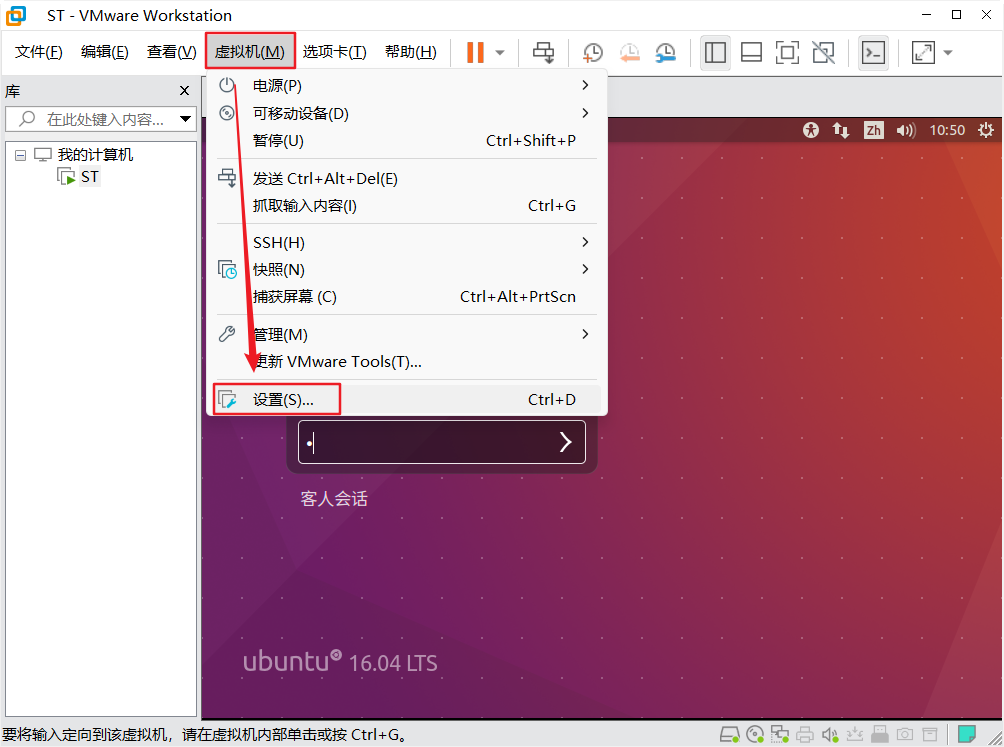Click the CD/DVD drive status bar icon
Screen dimensions: 1004x747
coord(755,734)
